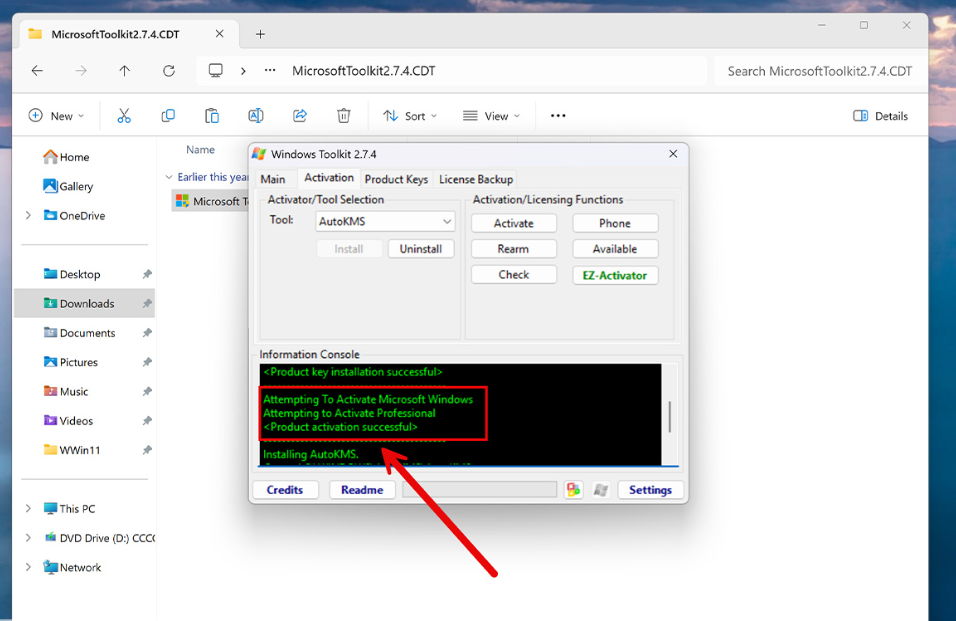Collapse the Earlier this year group
The height and width of the screenshot is (621, 956).
point(169,177)
